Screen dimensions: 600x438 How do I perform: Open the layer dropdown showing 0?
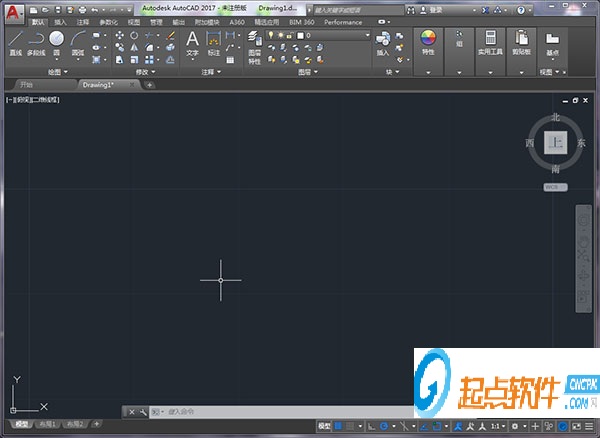tap(318, 35)
